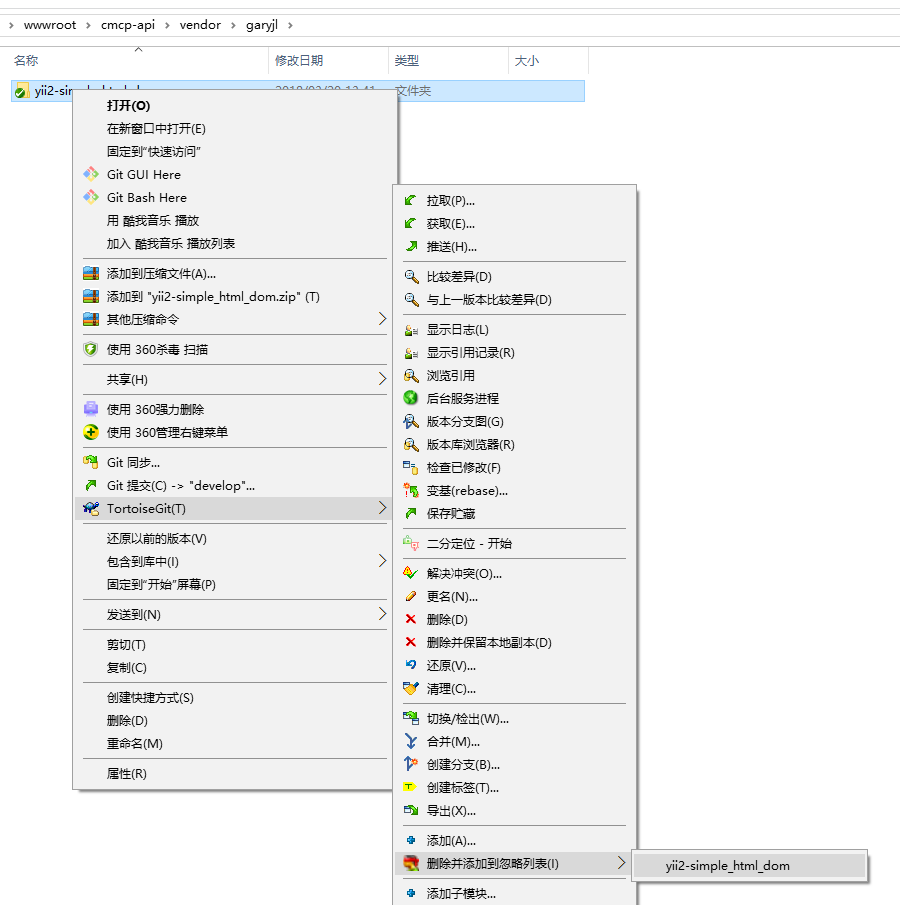Select 添加子模块 in TortoiseGit submenu

(x=516, y=893)
